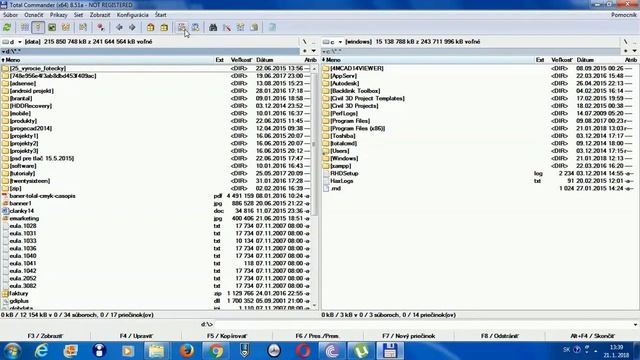Click into the d:\> command line field

point(422,324)
